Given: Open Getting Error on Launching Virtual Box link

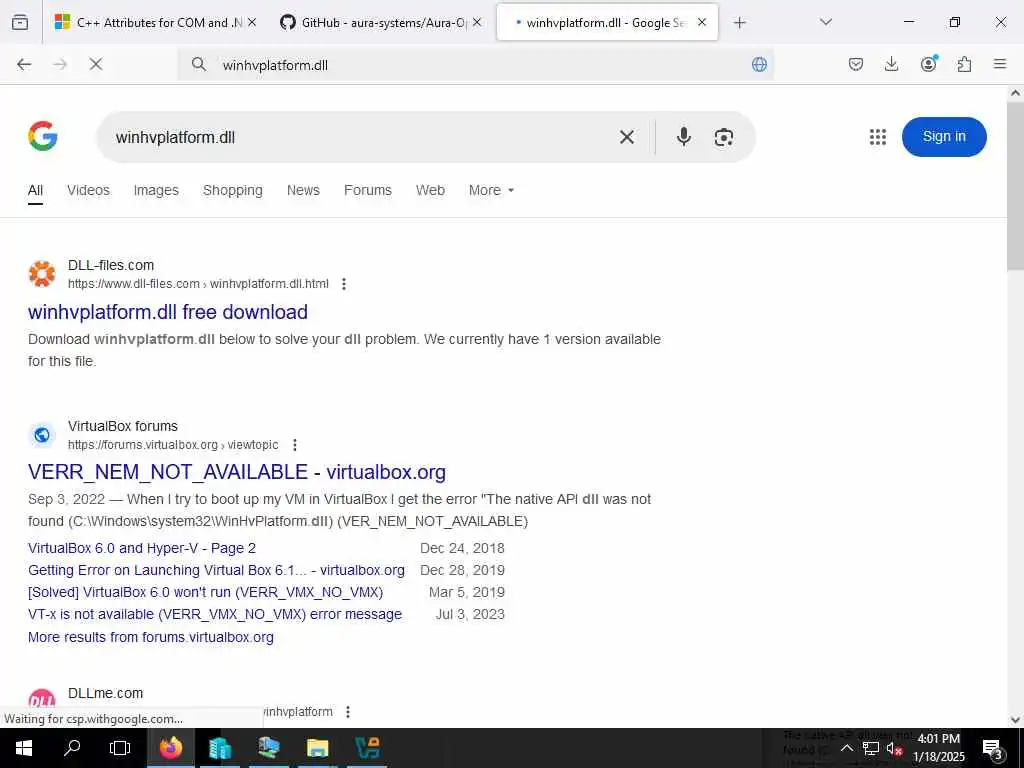Looking at the screenshot, I should click(x=216, y=571).
